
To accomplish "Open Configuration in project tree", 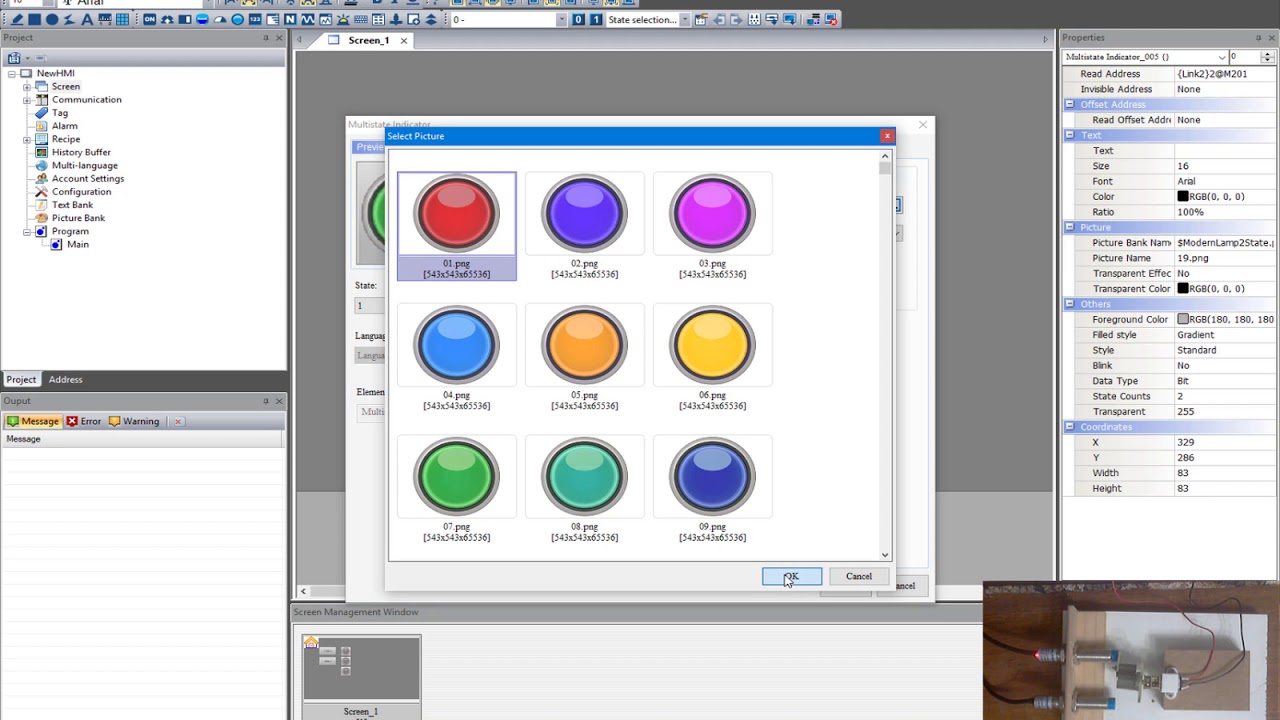I will 81,191.
